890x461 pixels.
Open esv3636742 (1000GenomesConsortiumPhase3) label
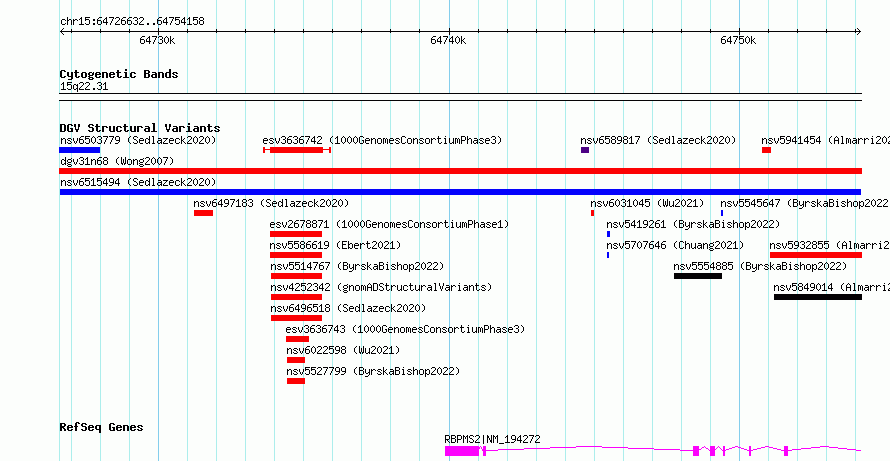382,140
